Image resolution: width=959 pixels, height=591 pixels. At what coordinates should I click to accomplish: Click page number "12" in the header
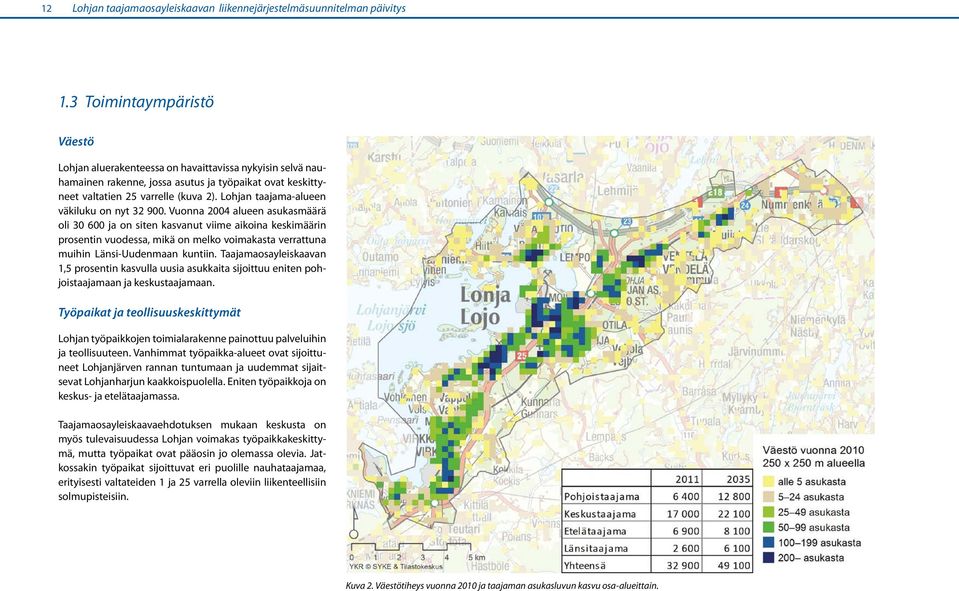point(46,9)
